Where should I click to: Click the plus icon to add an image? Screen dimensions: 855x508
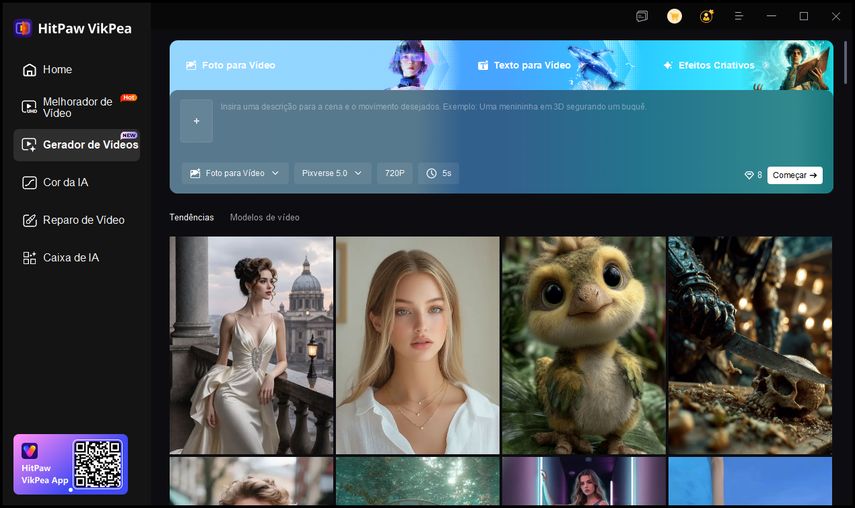tap(196, 121)
